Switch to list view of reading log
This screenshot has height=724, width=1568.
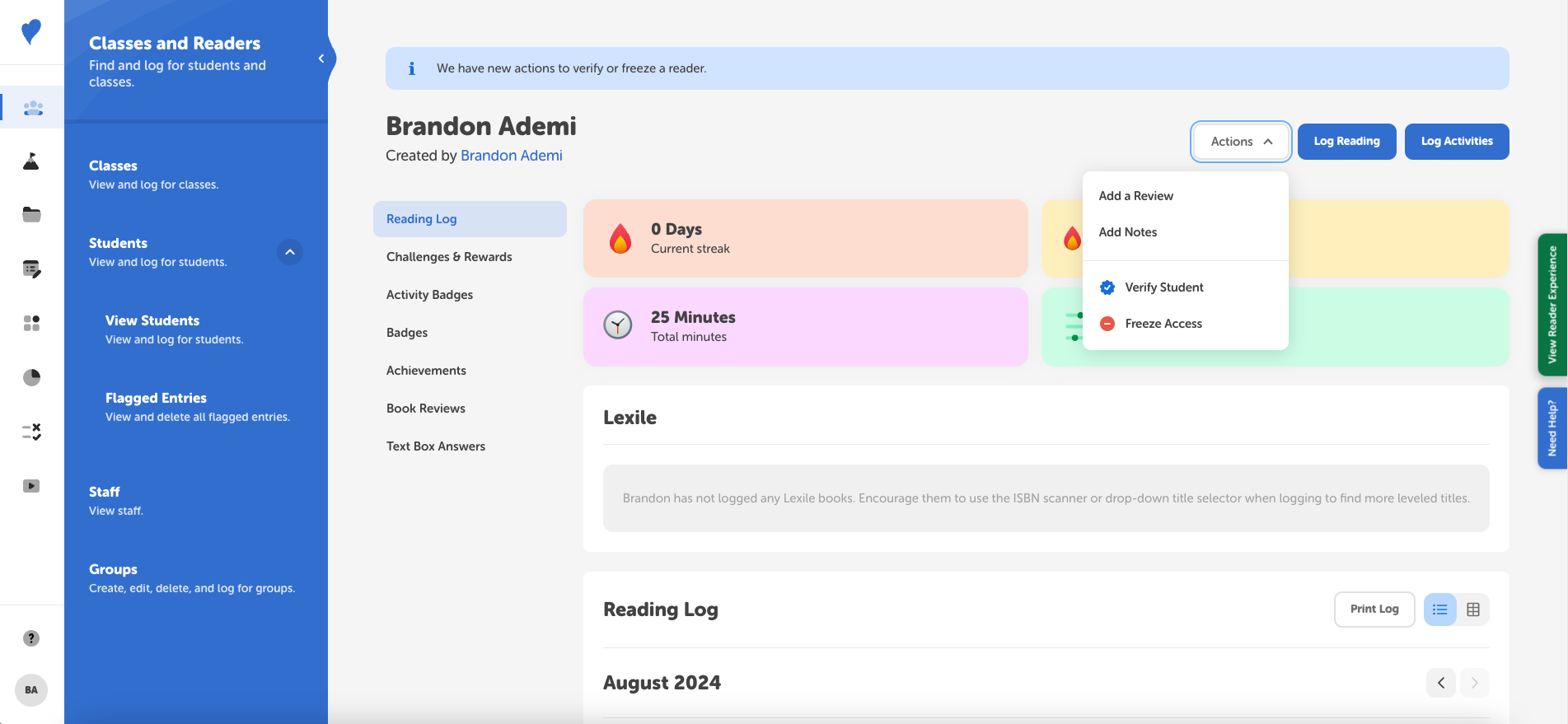pos(1439,610)
